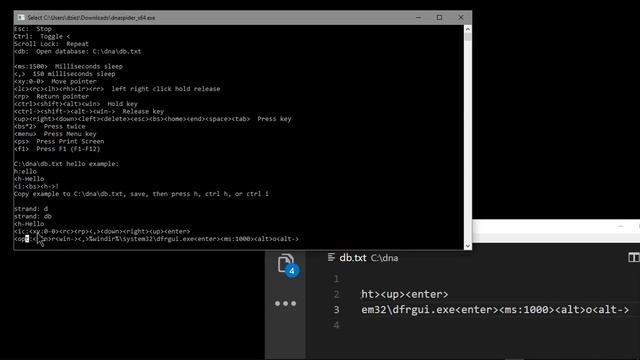Click the console line '<rp> Return pointer'
The height and width of the screenshot is (360, 640).
pos(51,96)
